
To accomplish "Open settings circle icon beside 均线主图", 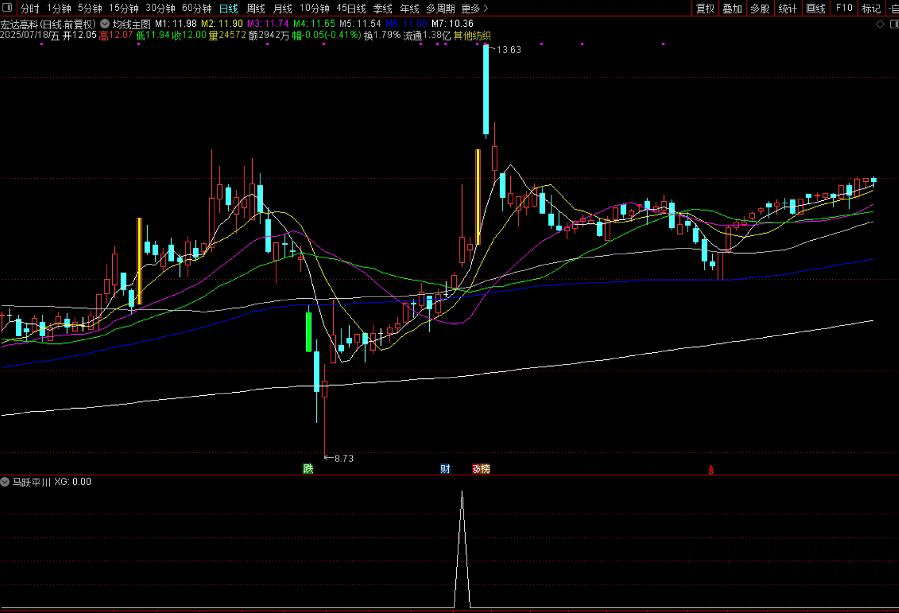I will tap(106, 22).
